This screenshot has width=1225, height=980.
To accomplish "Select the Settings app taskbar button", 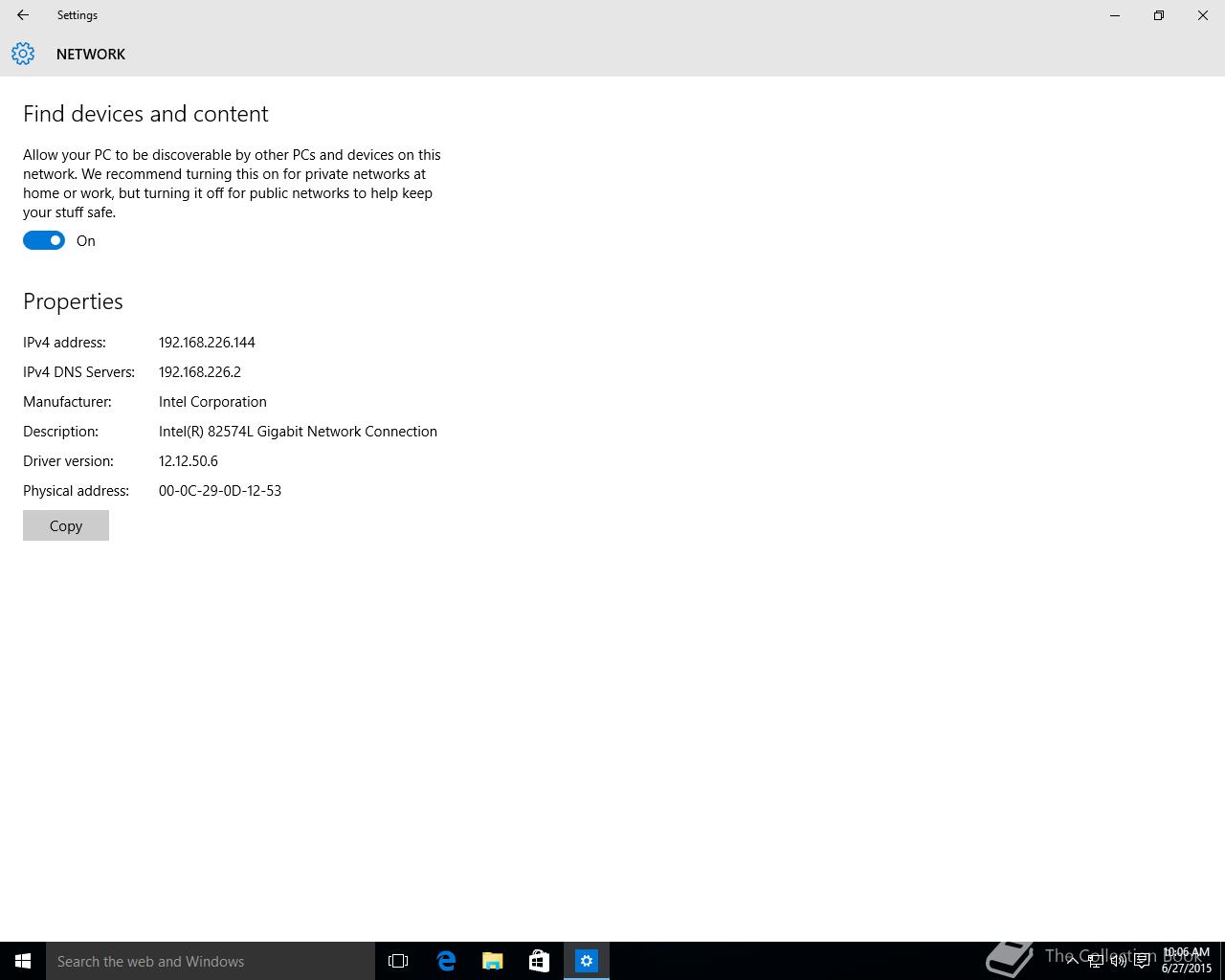I will [x=587, y=961].
